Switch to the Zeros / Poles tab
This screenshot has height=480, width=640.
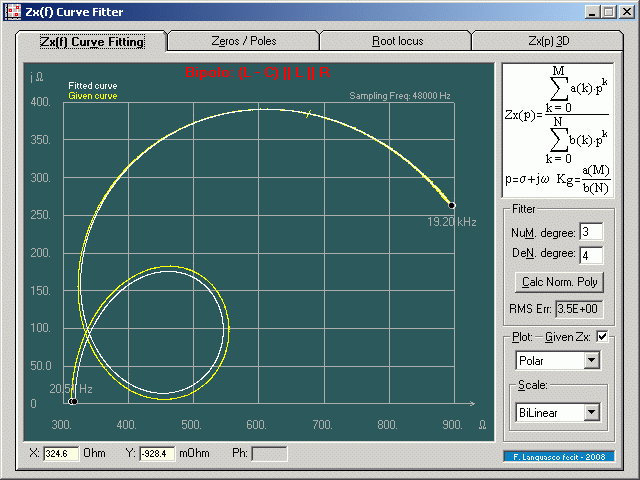coord(244,41)
